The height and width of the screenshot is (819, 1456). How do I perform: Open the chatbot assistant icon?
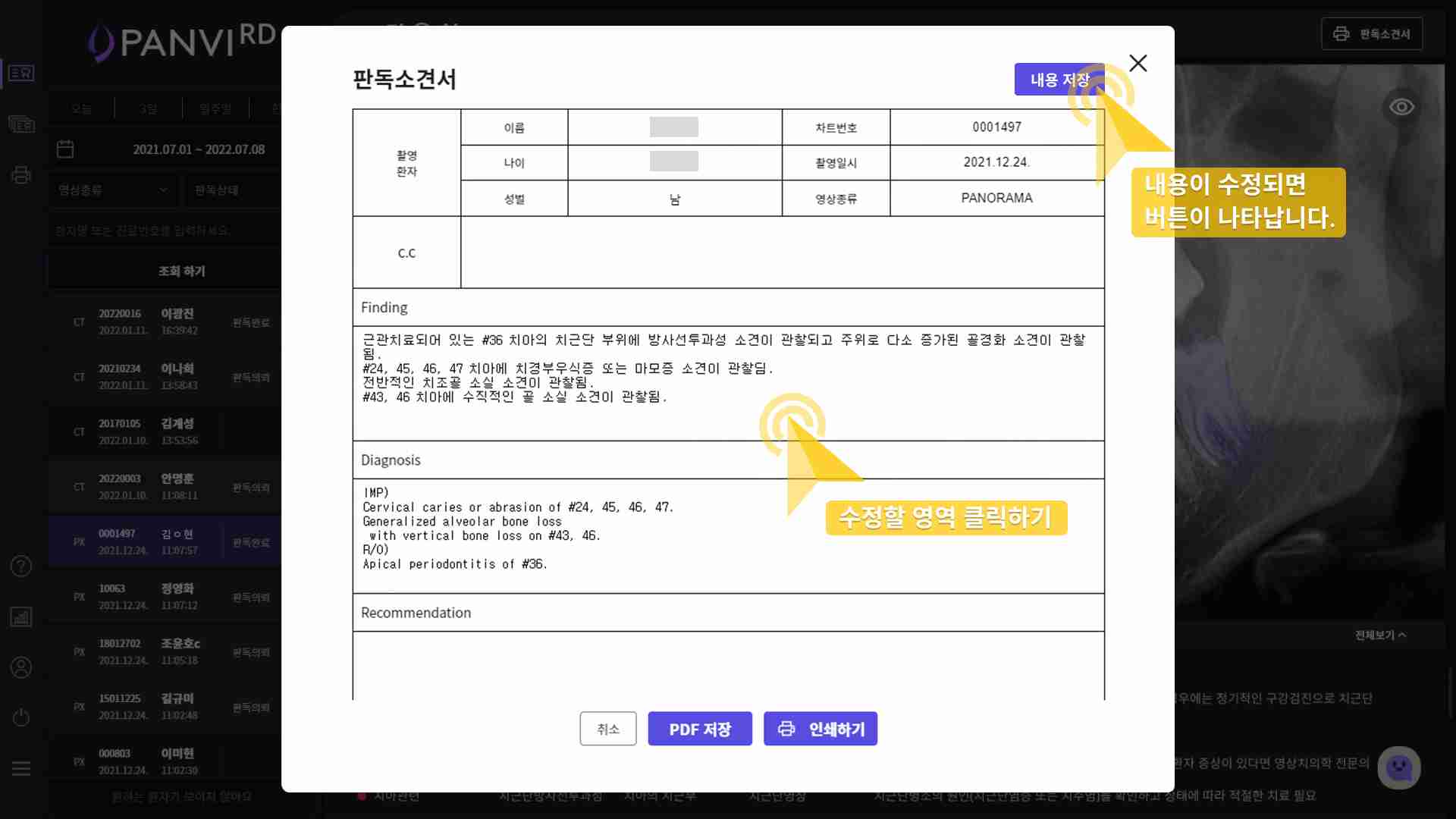[x=1398, y=767]
